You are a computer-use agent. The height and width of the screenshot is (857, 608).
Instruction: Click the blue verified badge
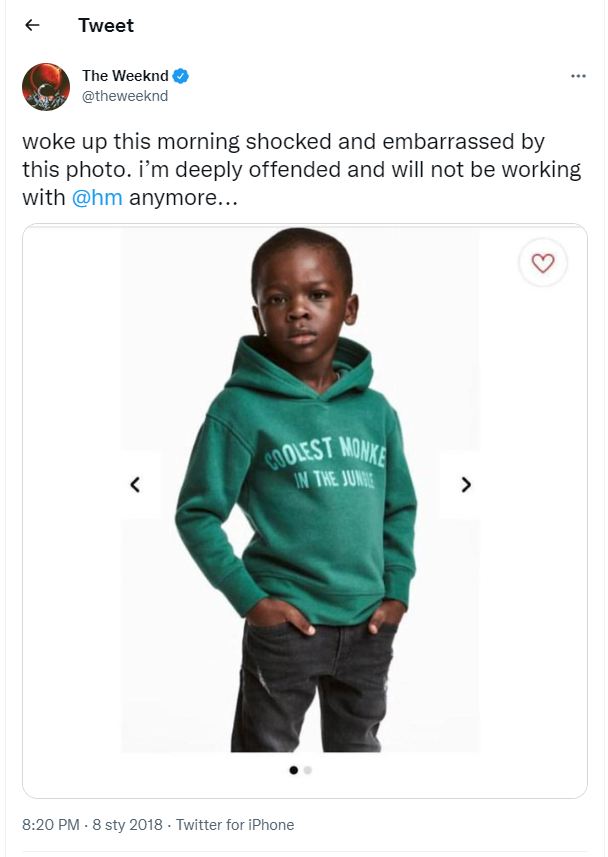pos(180,76)
